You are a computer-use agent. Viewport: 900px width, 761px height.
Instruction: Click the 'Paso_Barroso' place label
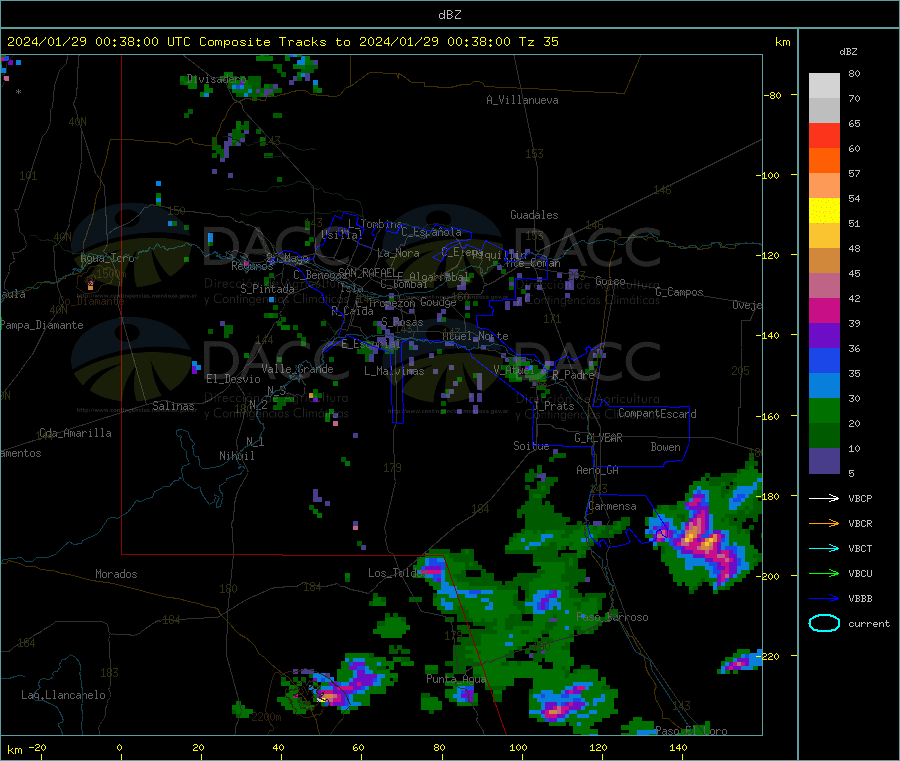pos(612,618)
